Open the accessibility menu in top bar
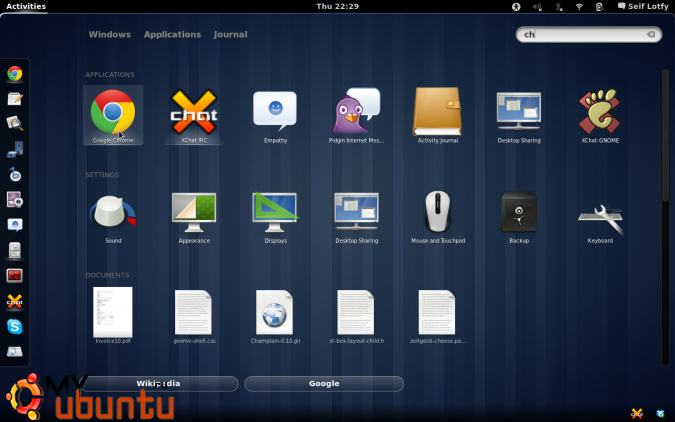 coord(516,6)
